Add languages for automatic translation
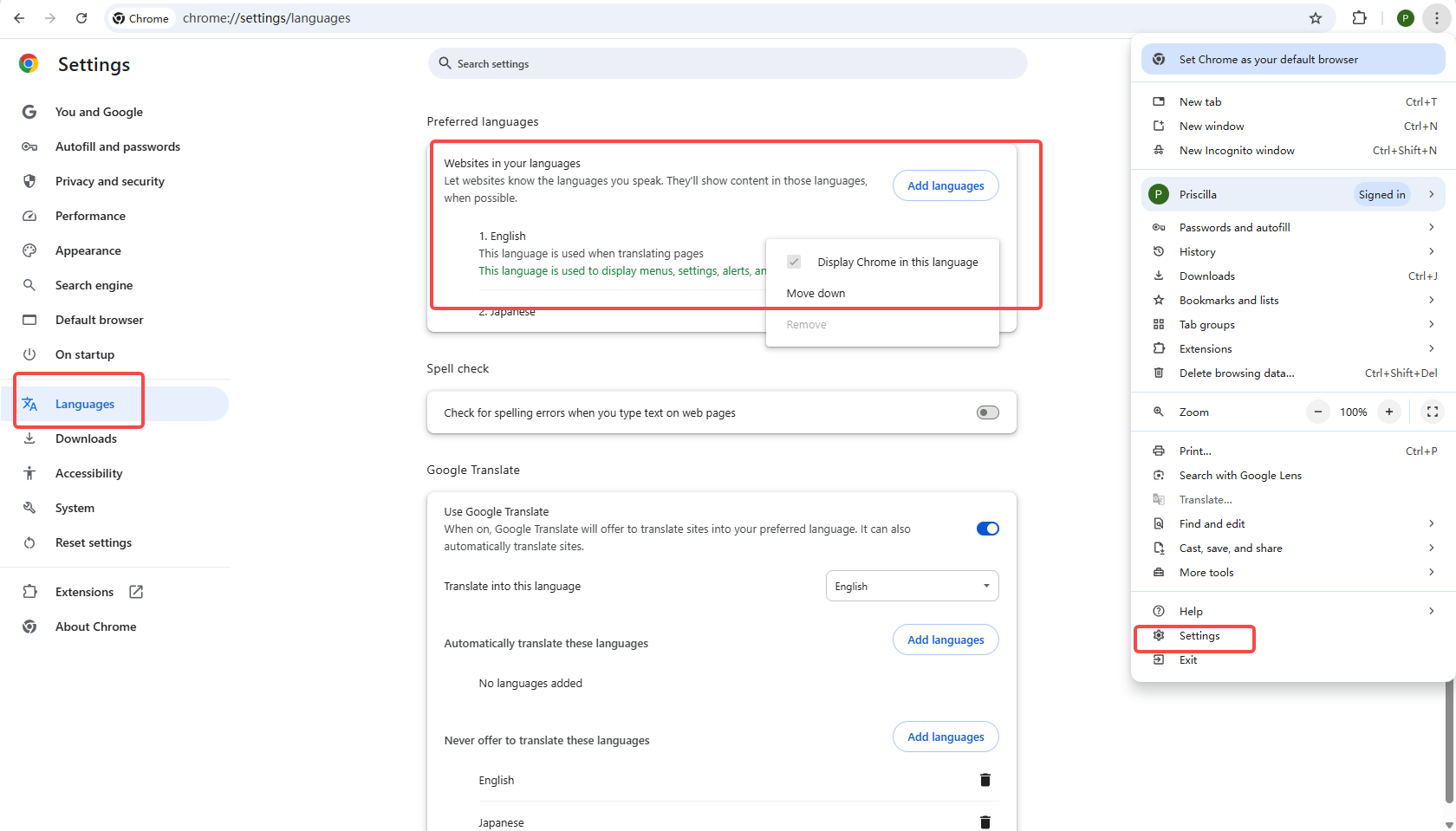 pos(945,639)
